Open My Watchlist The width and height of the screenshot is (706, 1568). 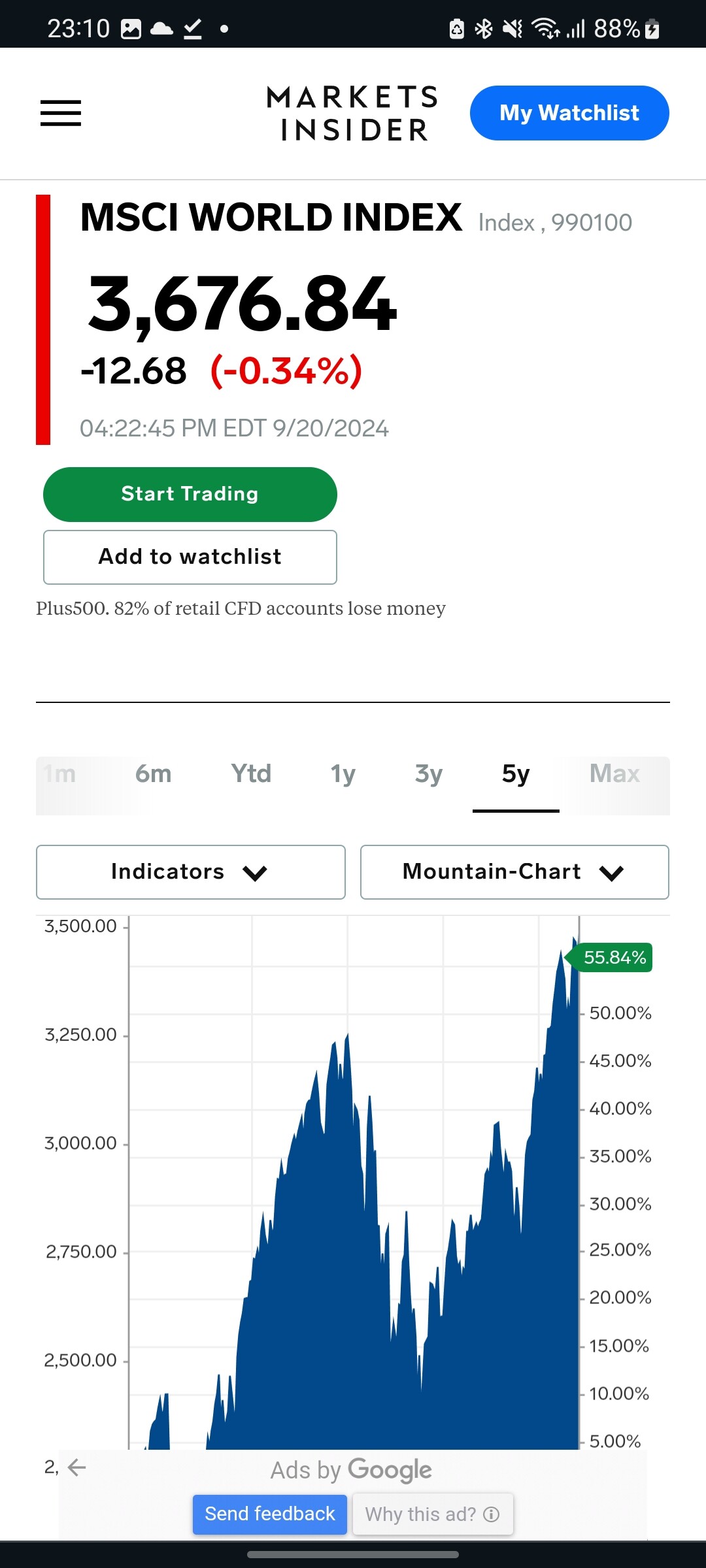(x=569, y=113)
